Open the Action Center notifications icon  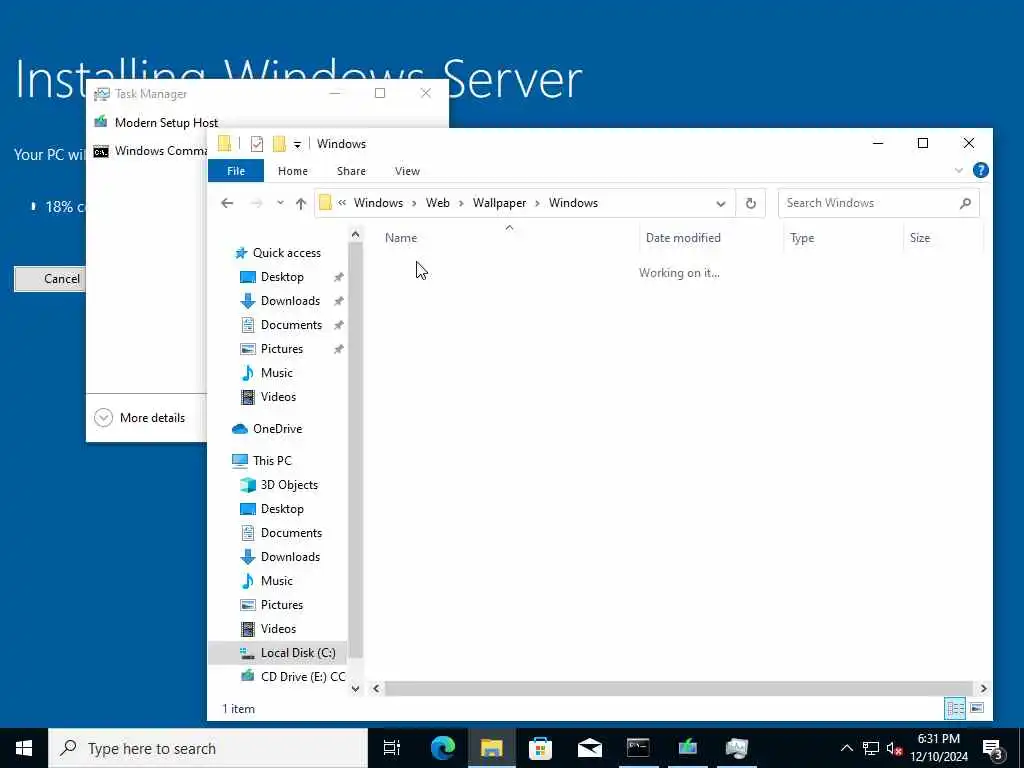click(993, 748)
